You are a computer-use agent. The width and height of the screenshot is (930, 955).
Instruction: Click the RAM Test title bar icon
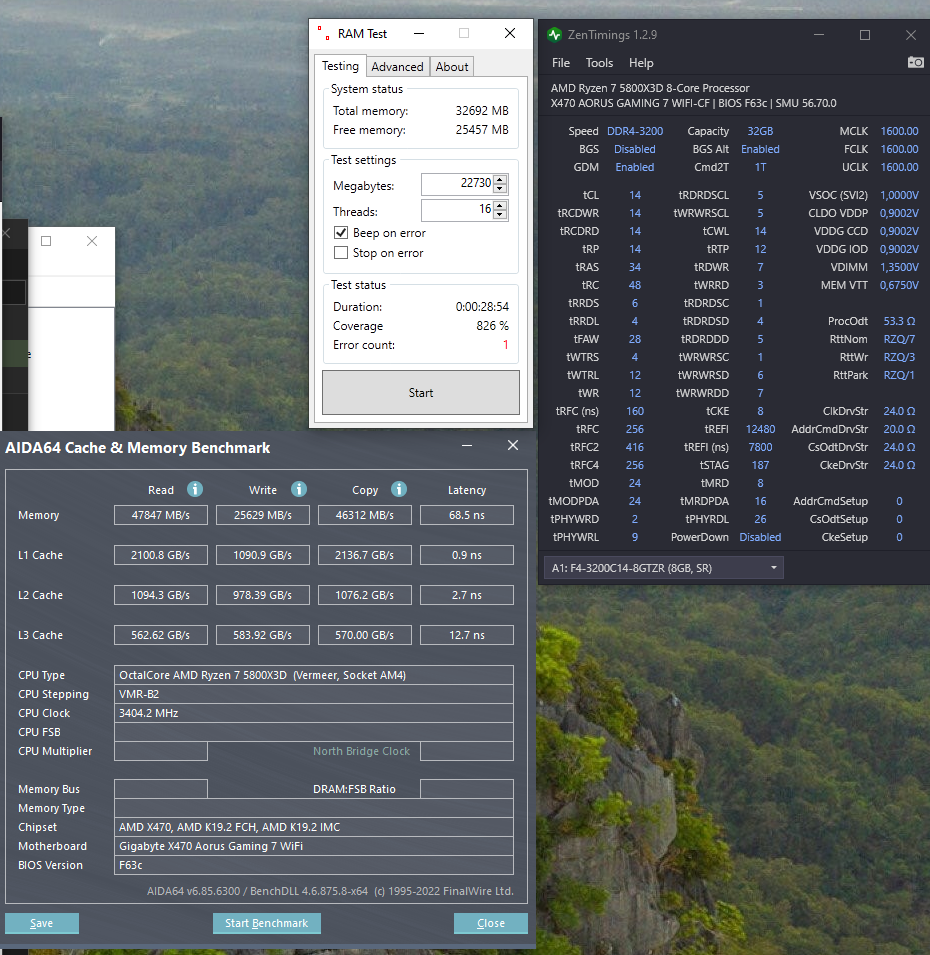(323, 33)
